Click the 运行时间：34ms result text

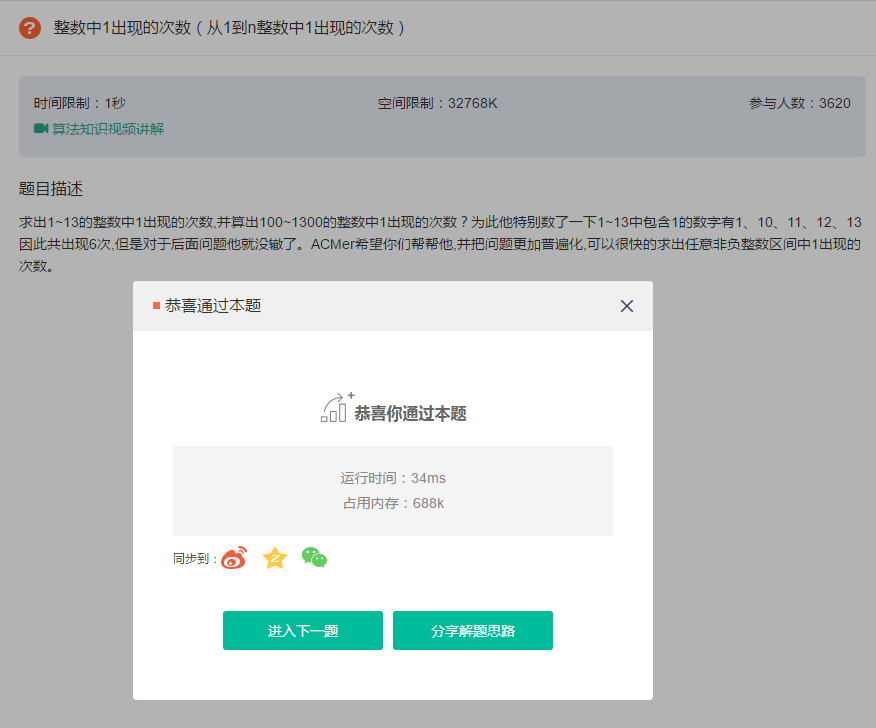393,478
